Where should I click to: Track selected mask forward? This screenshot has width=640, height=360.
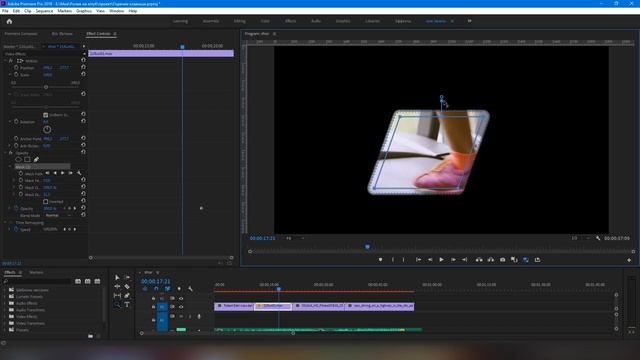pyautogui.click(x=62, y=173)
